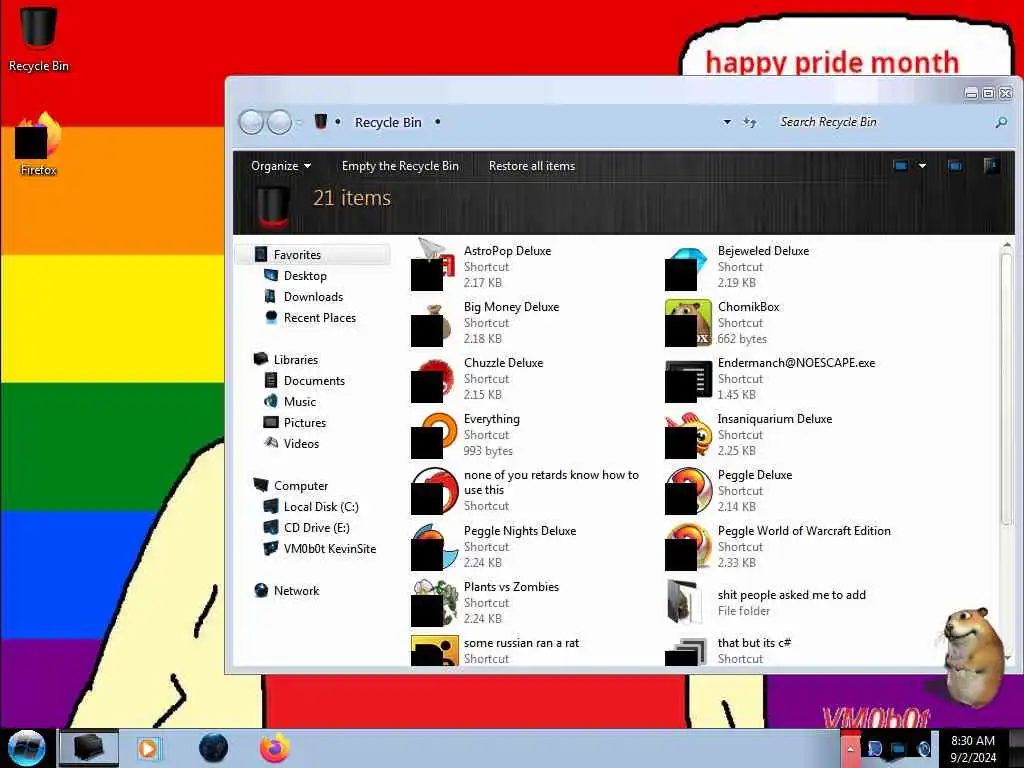Viewport: 1024px width, 768px height.
Task: Open the Firefox desktop shortcut
Action: [38, 144]
